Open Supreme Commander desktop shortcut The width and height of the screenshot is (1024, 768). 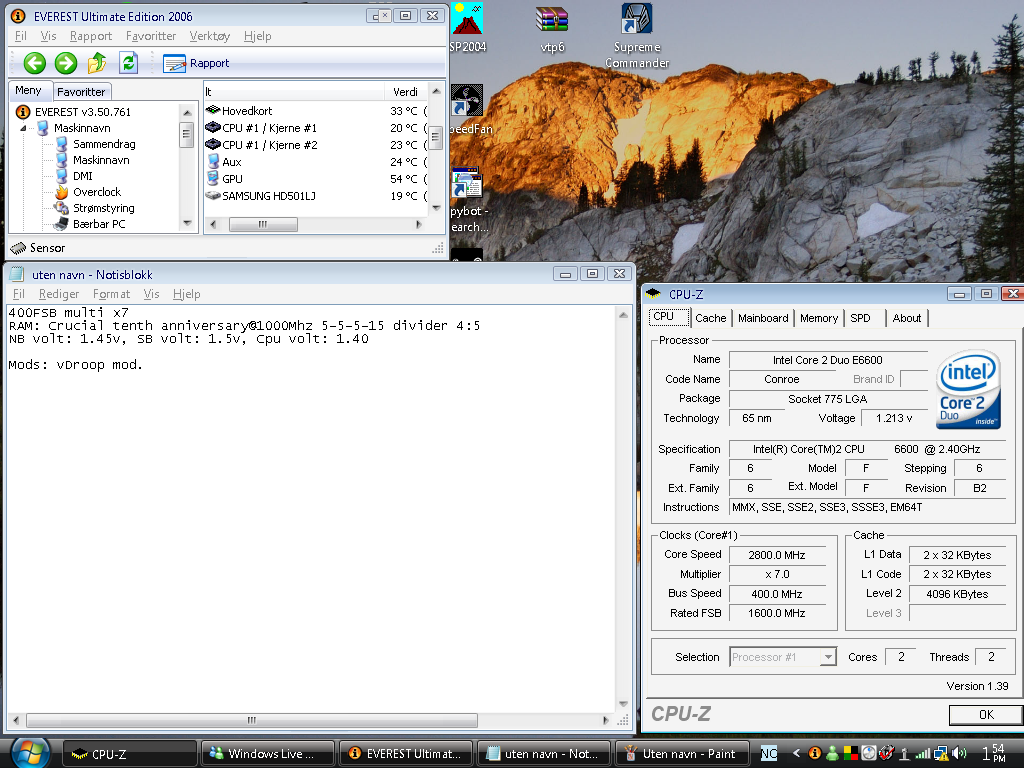[636, 36]
